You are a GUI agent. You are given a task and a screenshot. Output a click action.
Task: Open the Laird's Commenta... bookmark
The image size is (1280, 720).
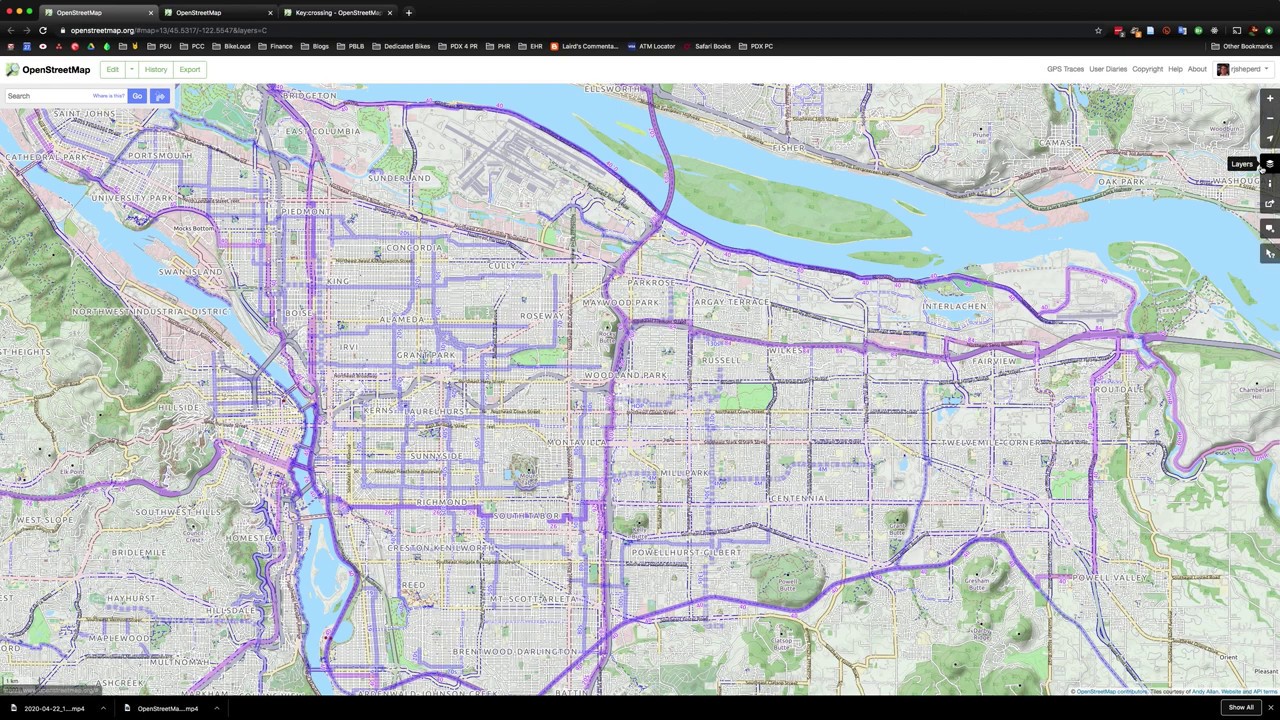pyautogui.click(x=585, y=46)
